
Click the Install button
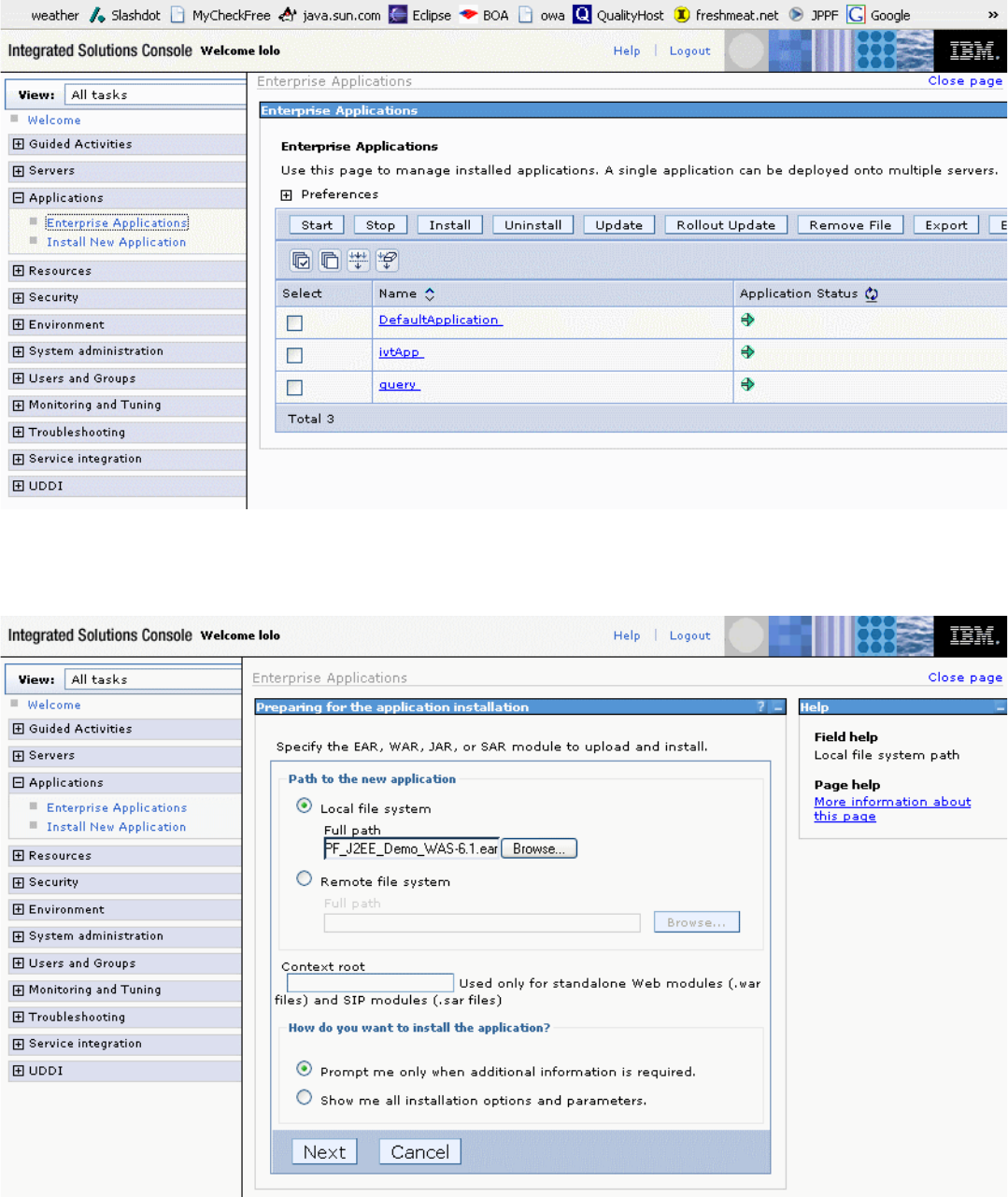(449, 225)
